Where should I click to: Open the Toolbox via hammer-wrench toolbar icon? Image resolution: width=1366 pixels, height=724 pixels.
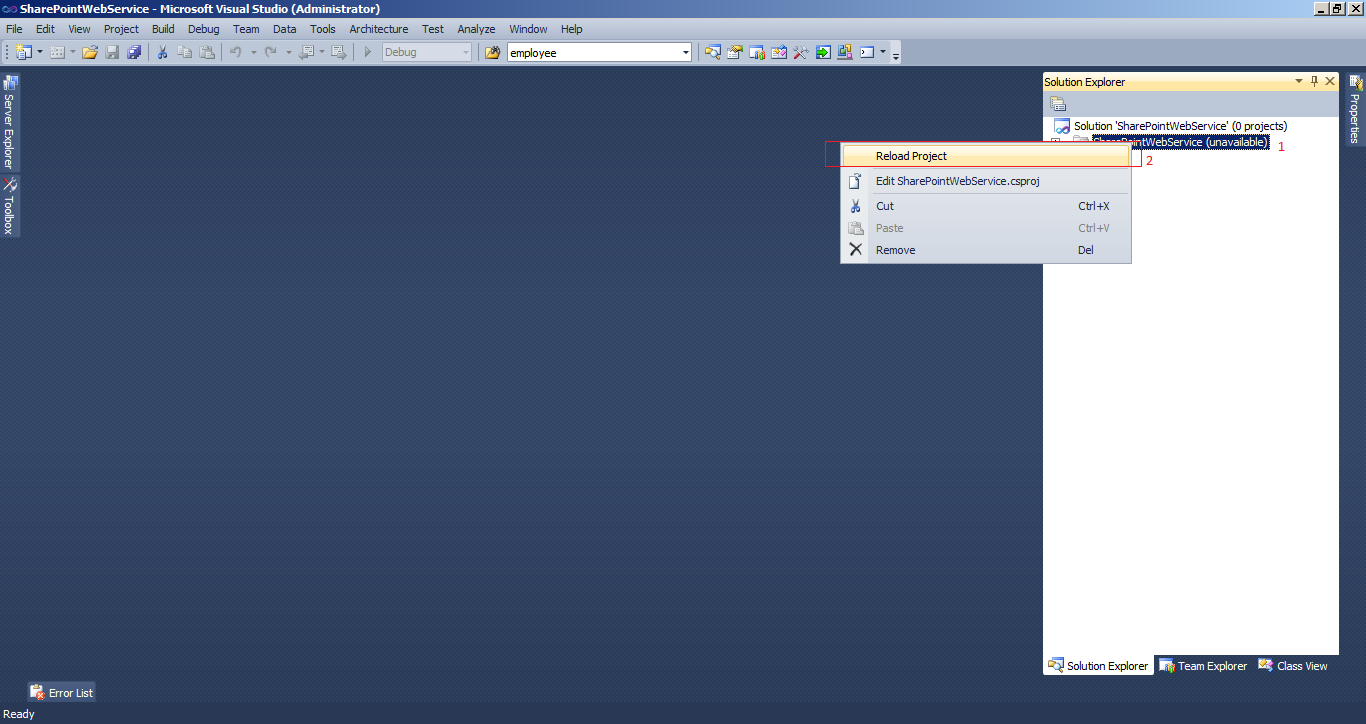[x=801, y=52]
